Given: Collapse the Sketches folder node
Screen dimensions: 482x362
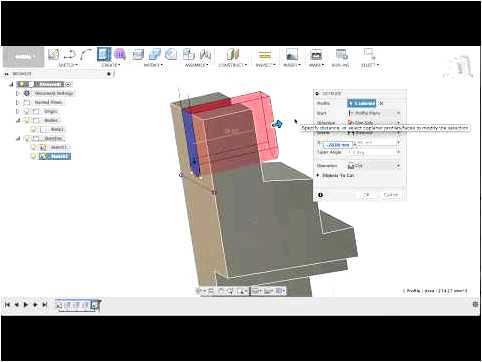Looking at the screenshot, I should click(x=18, y=138).
